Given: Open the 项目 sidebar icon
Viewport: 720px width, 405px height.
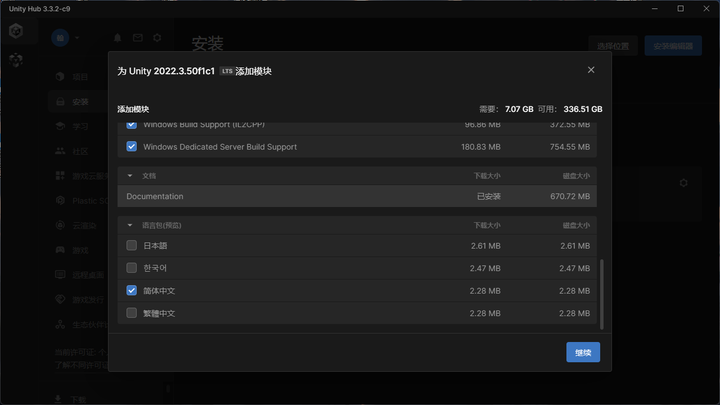Looking at the screenshot, I should [x=60, y=77].
